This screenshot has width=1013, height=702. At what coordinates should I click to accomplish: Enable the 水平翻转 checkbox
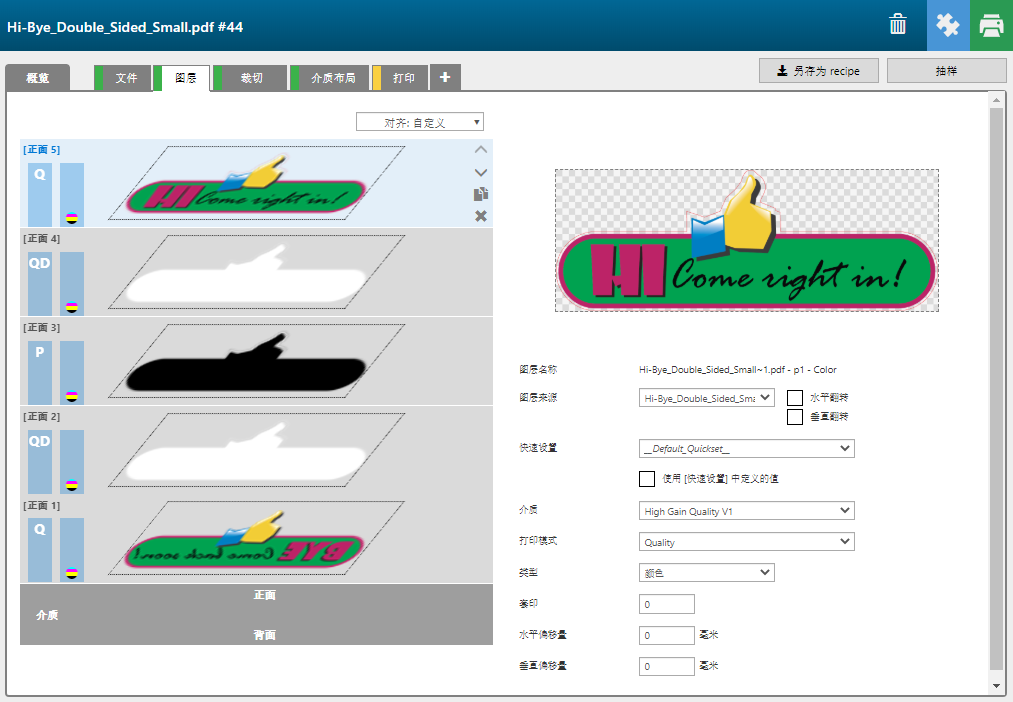click(x=795, y=398)
